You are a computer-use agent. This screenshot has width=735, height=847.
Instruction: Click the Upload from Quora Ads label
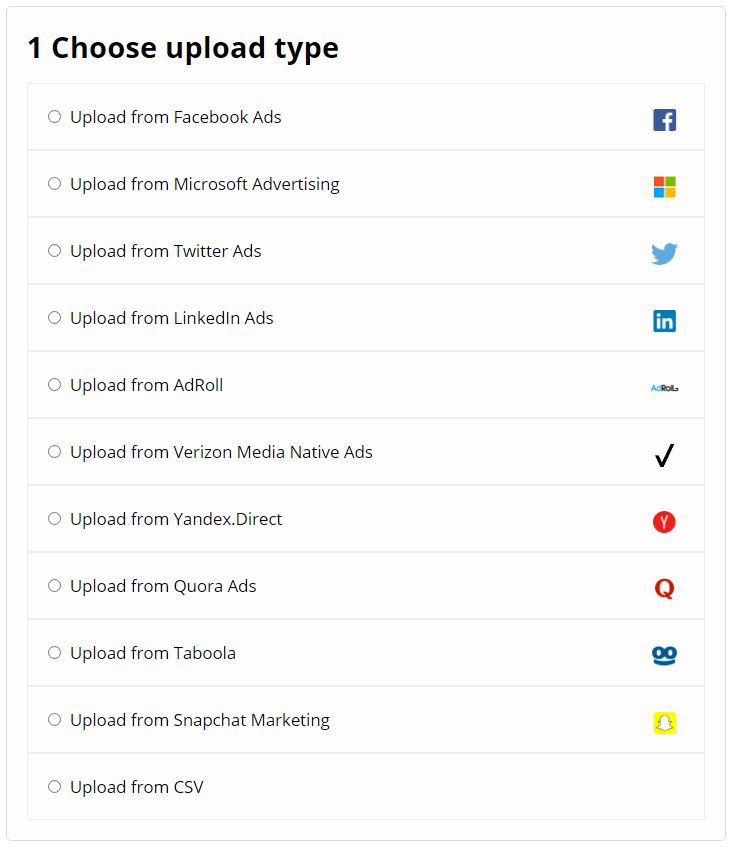163,586
